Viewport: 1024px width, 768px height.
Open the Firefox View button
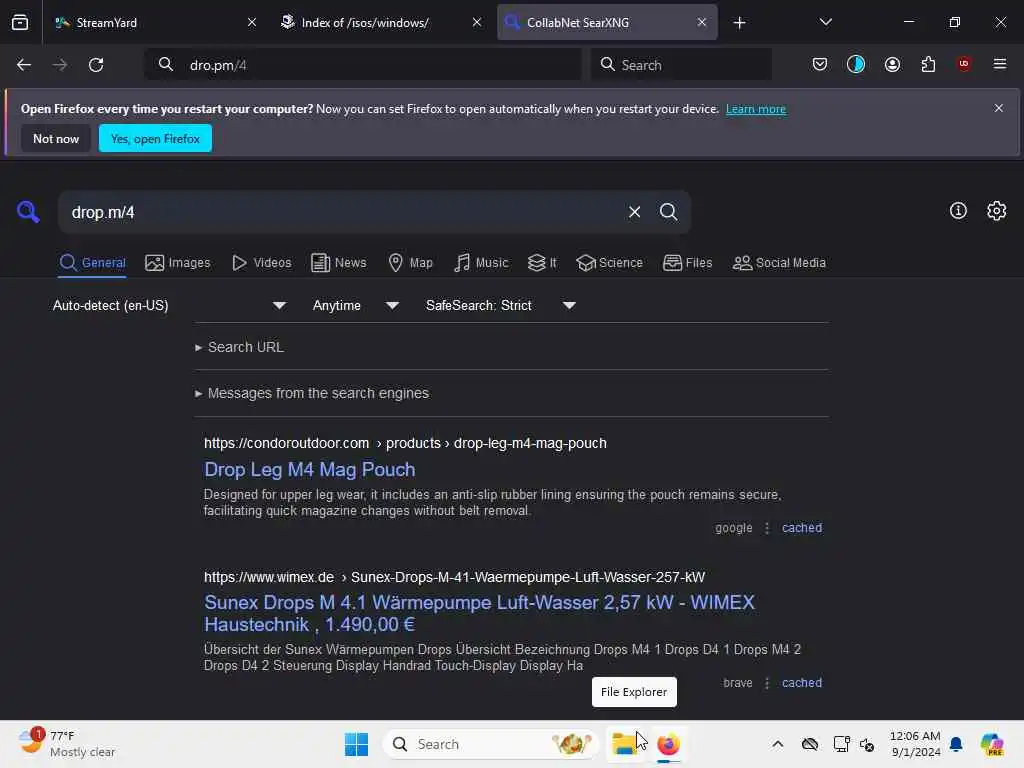pyautogui.click(x=20, y=22)
